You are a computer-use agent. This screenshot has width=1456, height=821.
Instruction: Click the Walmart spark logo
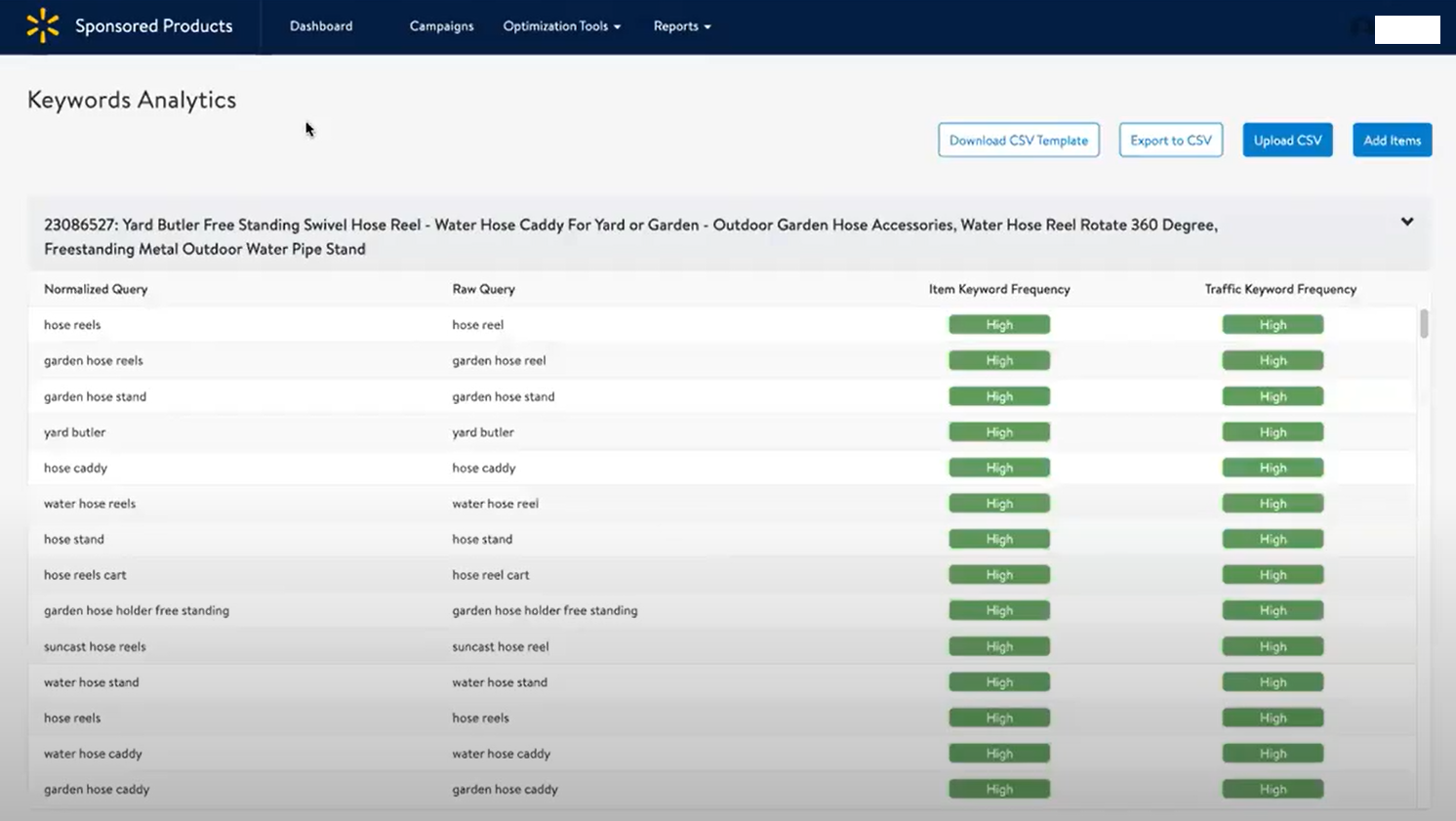tap(43, 26)
